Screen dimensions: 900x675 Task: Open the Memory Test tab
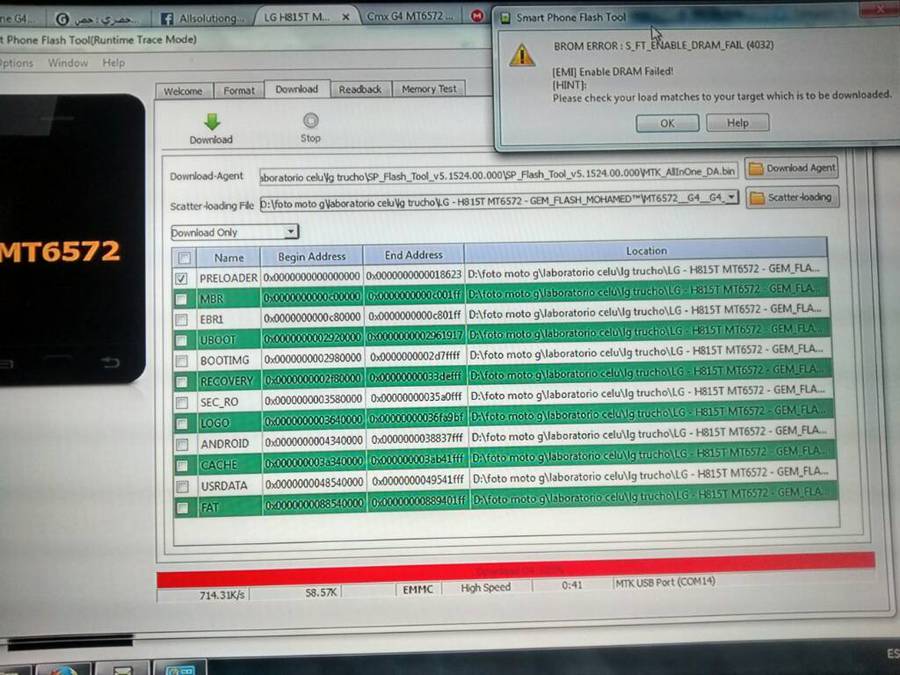click(x=429, y=89)
